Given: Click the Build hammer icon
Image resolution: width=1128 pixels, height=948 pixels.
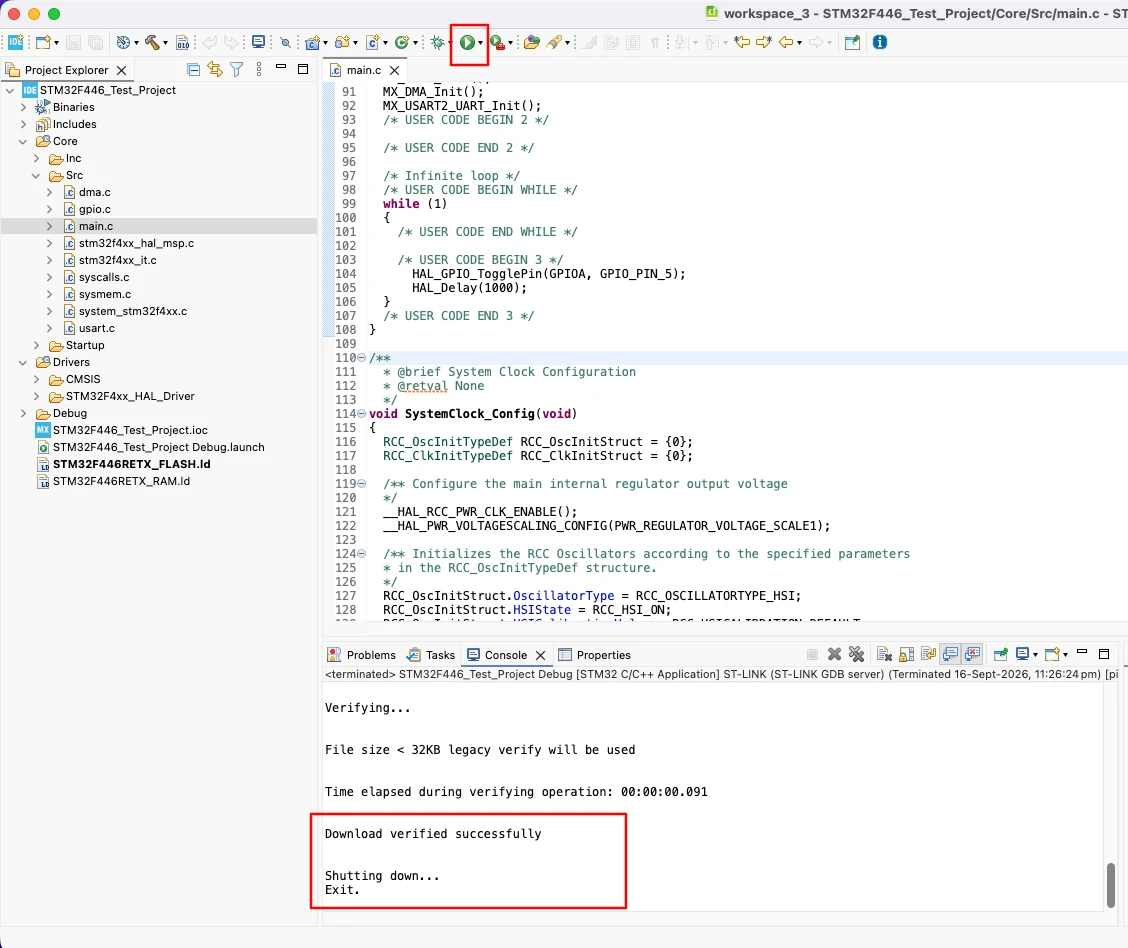Looking at the screenshot, I should (152, 42).
